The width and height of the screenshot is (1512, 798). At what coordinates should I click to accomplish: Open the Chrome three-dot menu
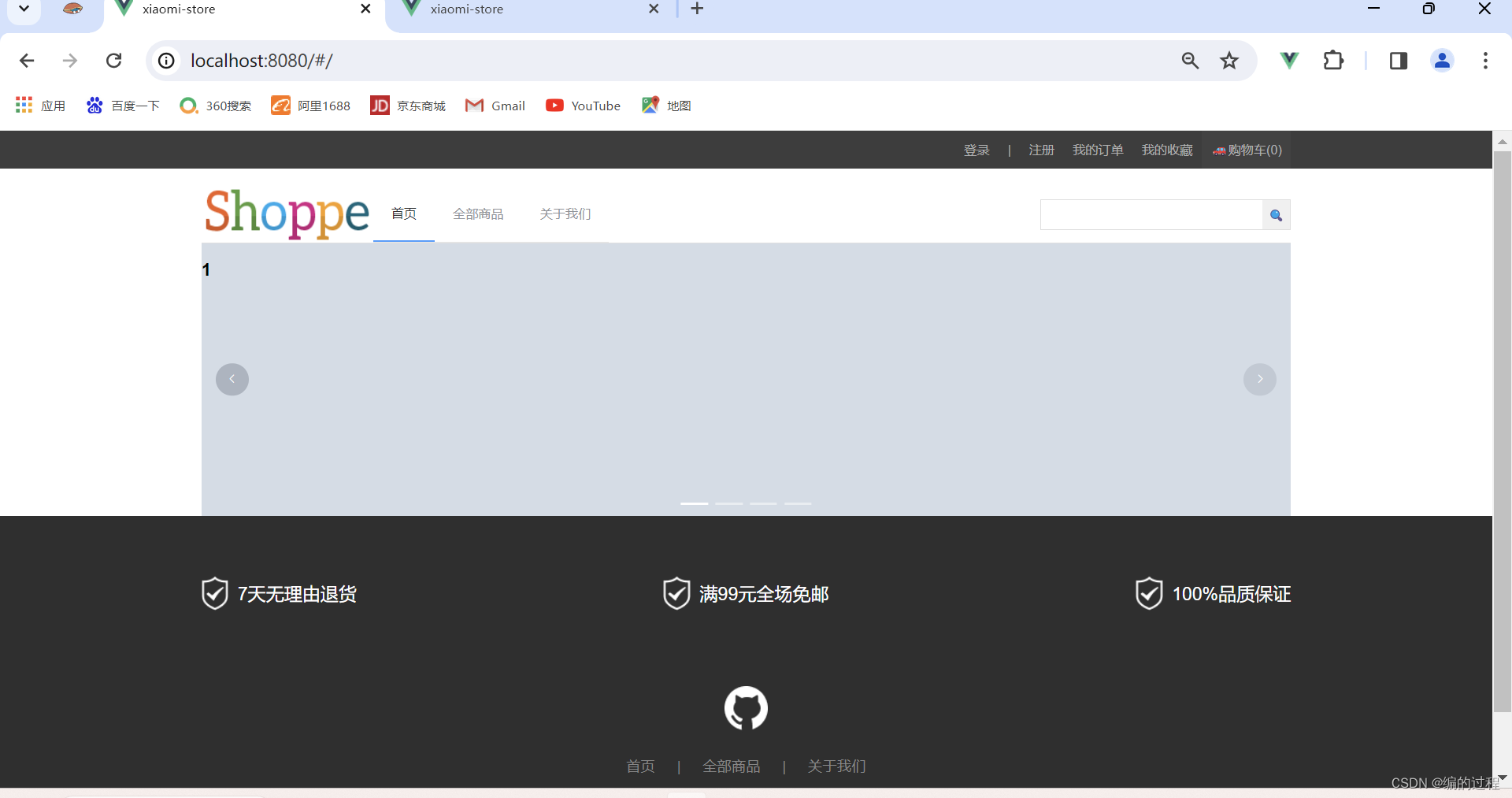click(1485, 61)
